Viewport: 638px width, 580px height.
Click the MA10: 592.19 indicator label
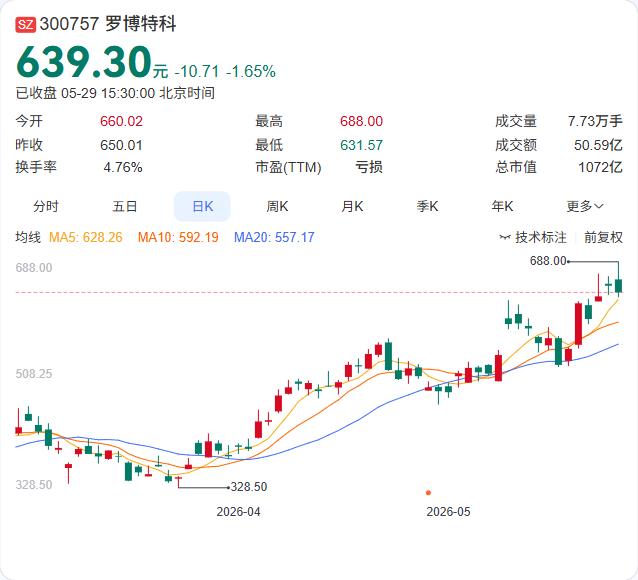point(178,237)
